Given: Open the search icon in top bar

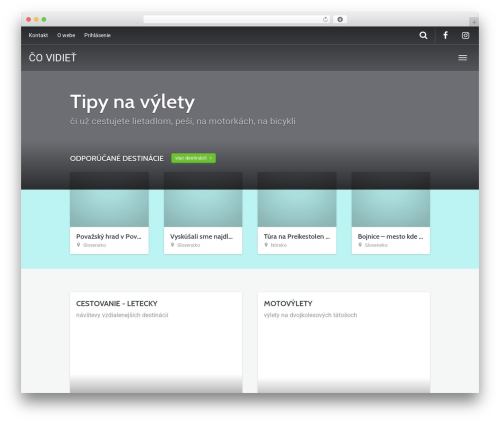Looking at the screenshot, I should click(x=423, y=35).
